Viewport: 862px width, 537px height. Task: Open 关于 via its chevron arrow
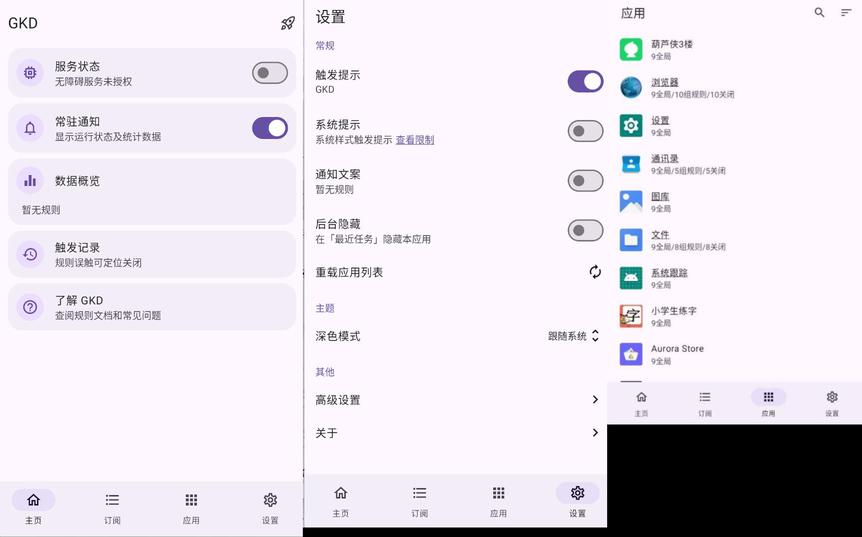[595, 433]
